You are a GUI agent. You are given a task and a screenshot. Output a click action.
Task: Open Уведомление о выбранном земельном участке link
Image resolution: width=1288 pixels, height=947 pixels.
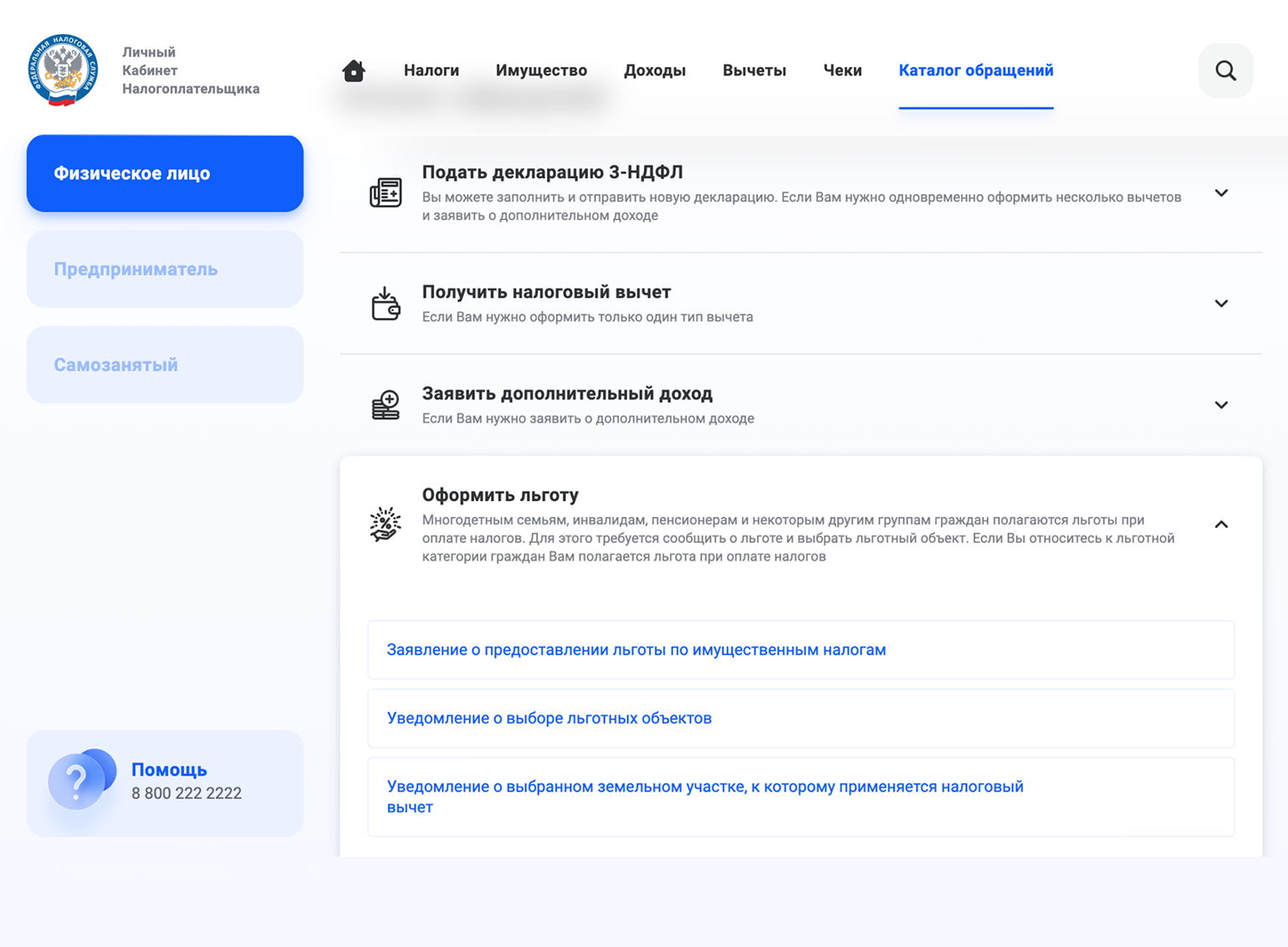coord(801,796)
